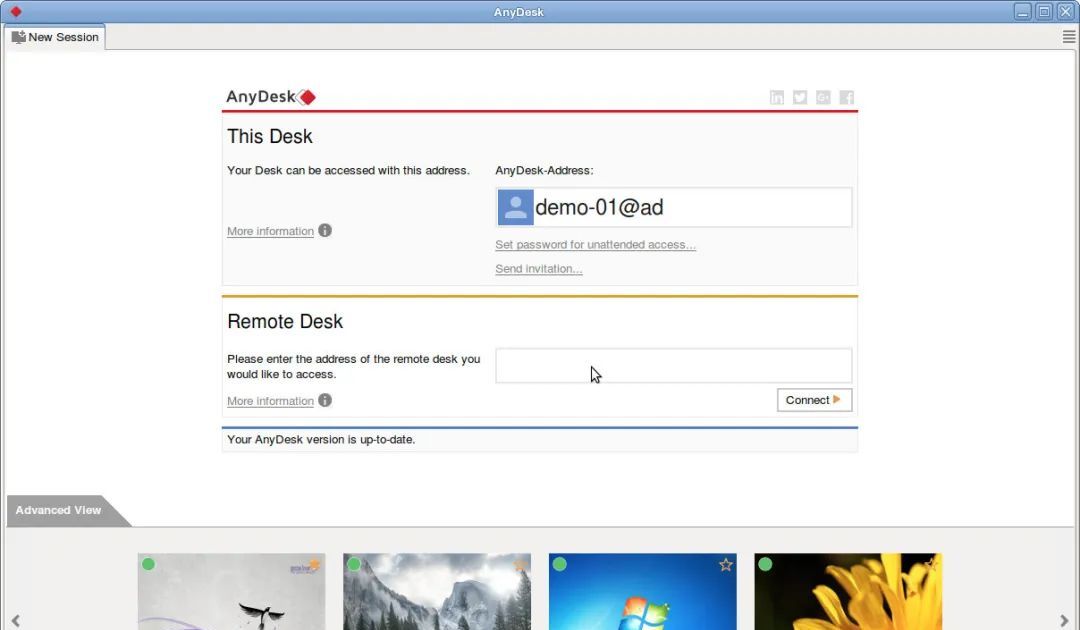Click the 'Remote Desk' heading
The width and height of the screenshot is (1080, 630).
(284, 322)
